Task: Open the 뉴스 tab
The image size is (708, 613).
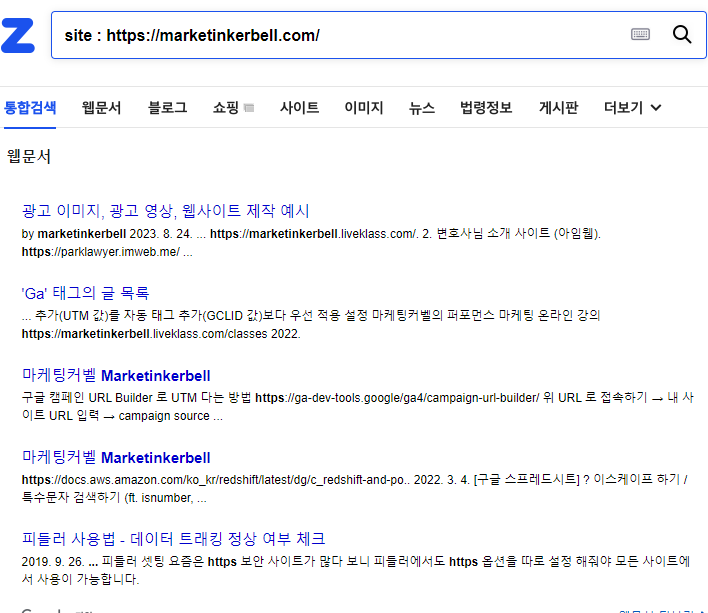Action: pos(422,108)
